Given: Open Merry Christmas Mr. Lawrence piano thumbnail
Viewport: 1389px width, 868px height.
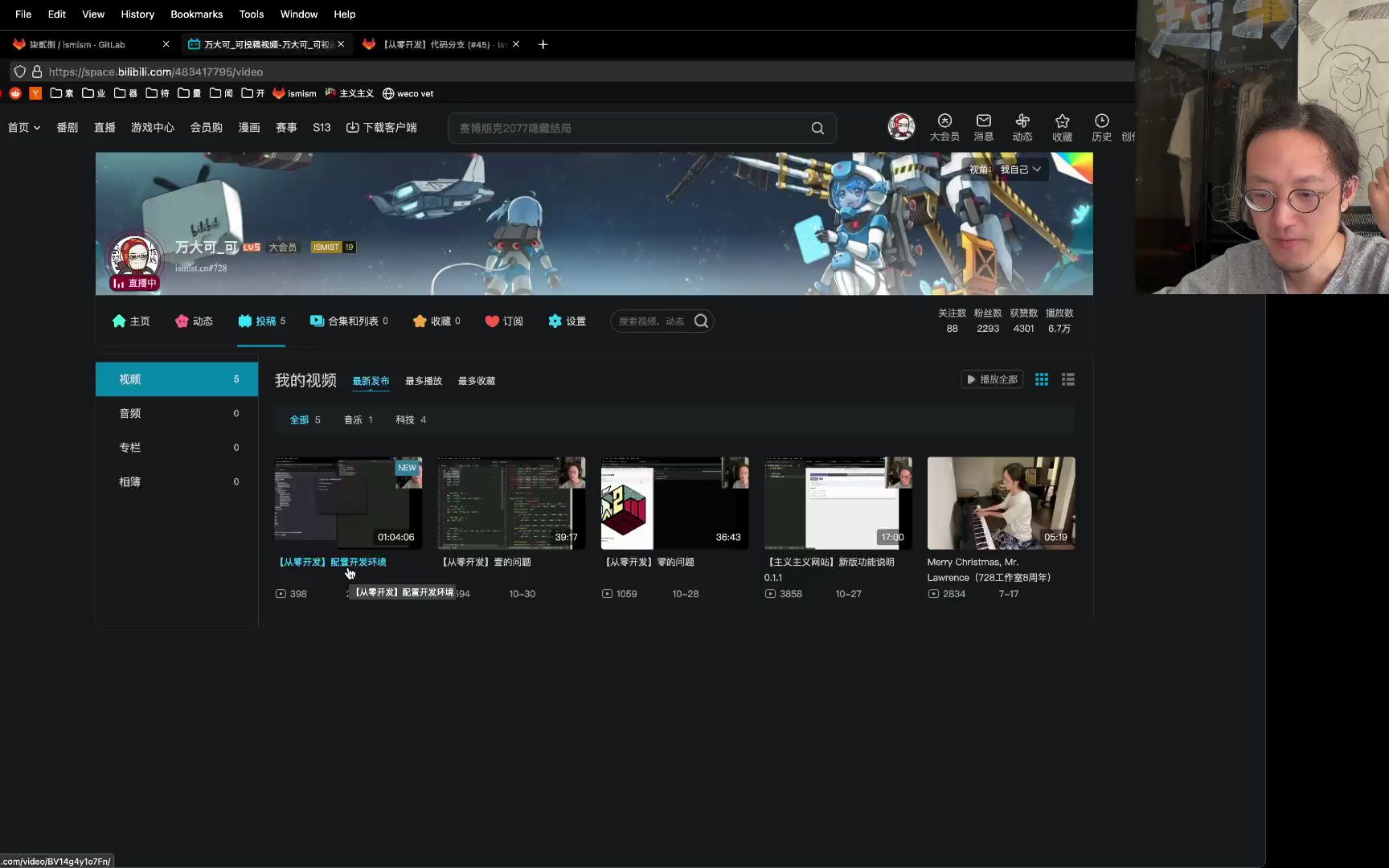Looking at the screenshot, I should pyautogui.click(x=1001, y=503).
